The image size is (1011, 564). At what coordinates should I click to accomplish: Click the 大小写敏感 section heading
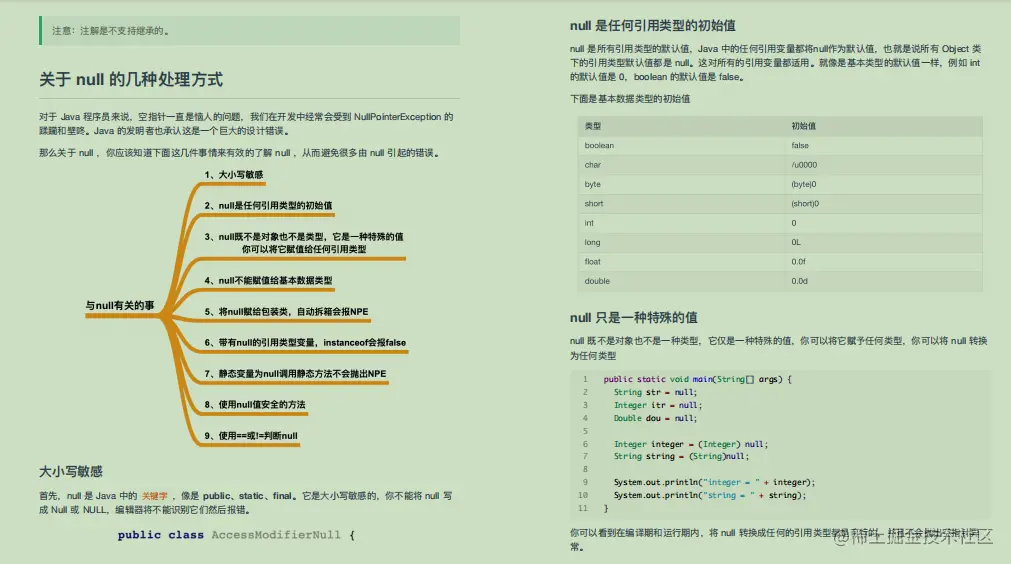pos(71,471)
